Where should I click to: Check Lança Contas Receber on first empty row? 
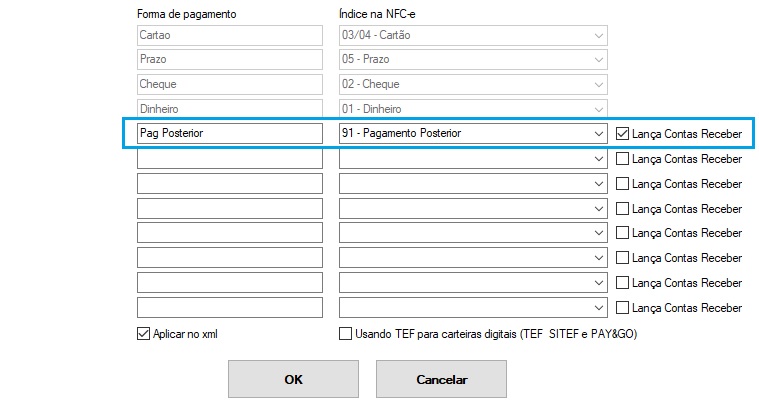(x=623, y=158)
